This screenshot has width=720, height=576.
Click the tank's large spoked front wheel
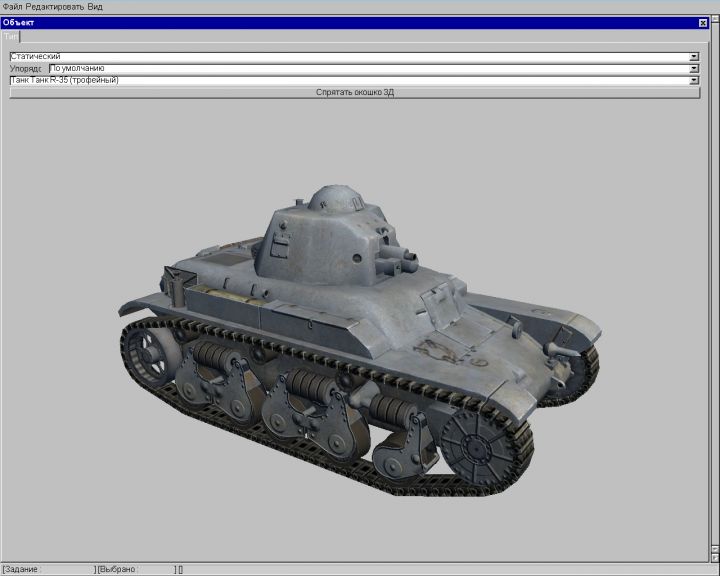[x=469, y=441]
